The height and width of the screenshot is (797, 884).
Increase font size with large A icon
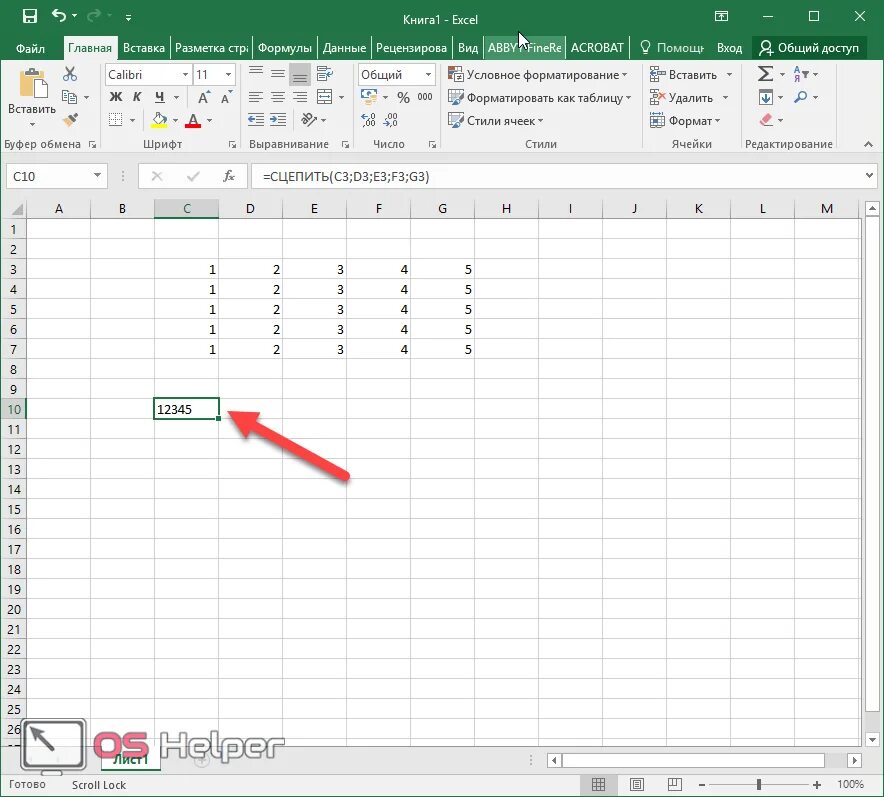point(204,98)
